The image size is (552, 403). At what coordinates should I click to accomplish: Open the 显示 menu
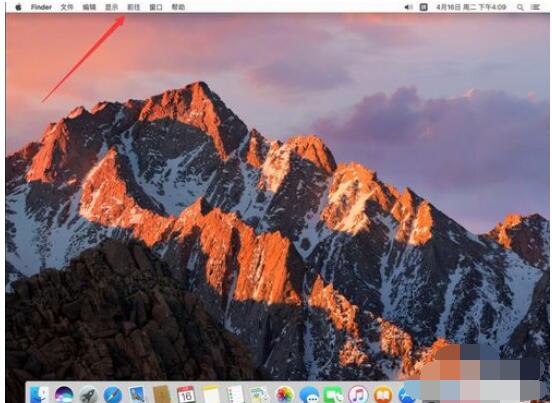pos(112,7)
